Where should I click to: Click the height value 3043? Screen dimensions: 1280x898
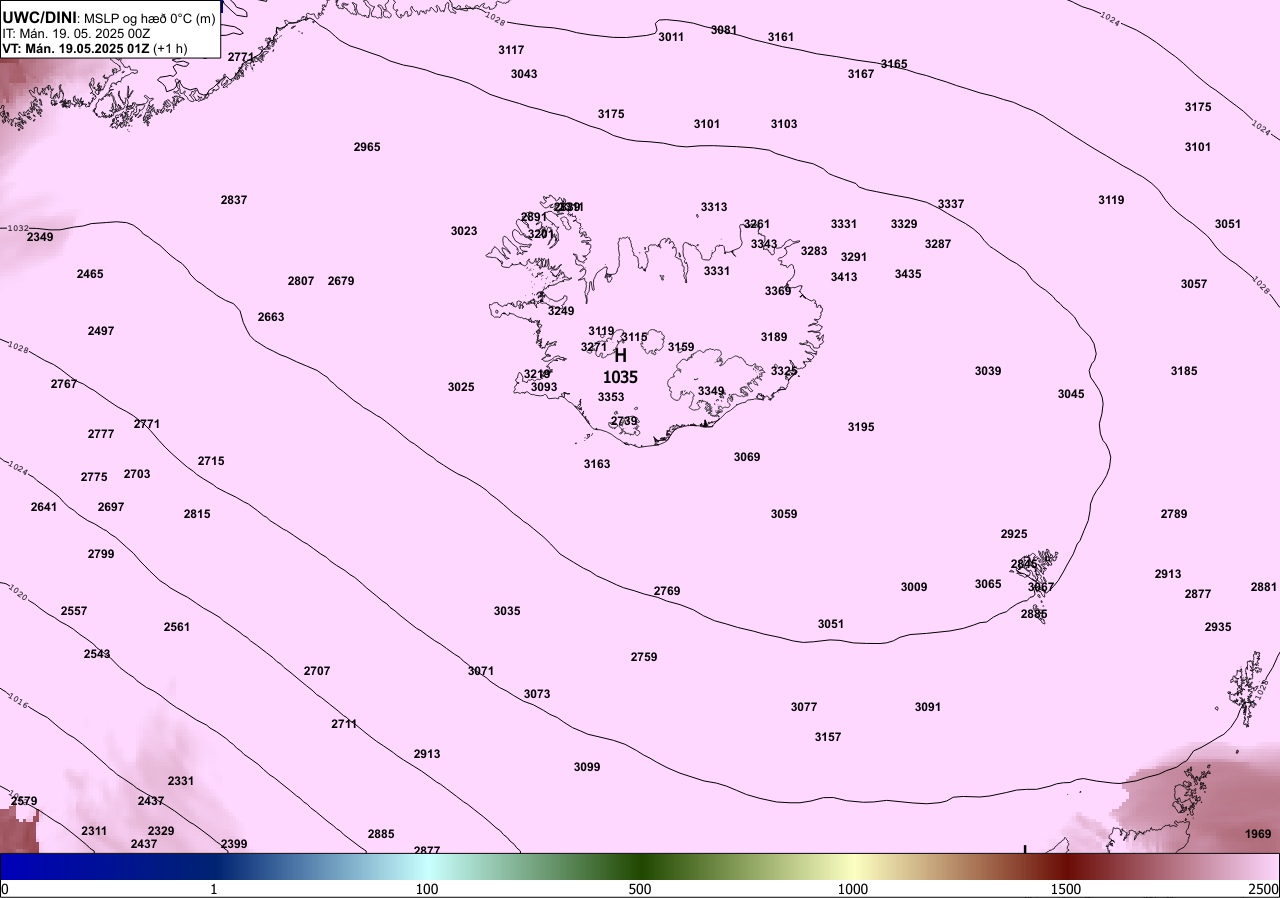pyautogui.click(x=524, y=74)
